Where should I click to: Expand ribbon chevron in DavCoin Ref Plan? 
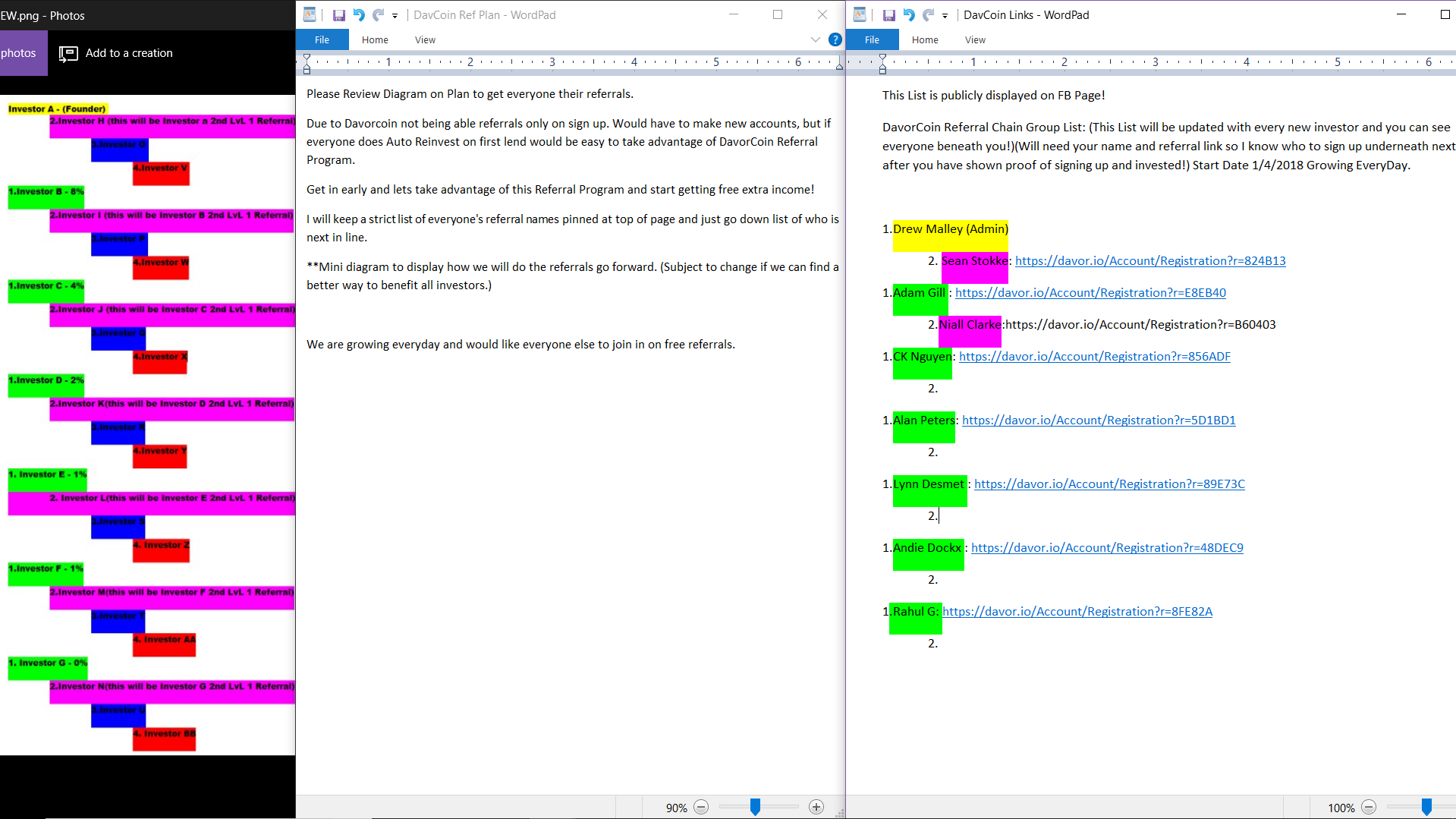816,39
